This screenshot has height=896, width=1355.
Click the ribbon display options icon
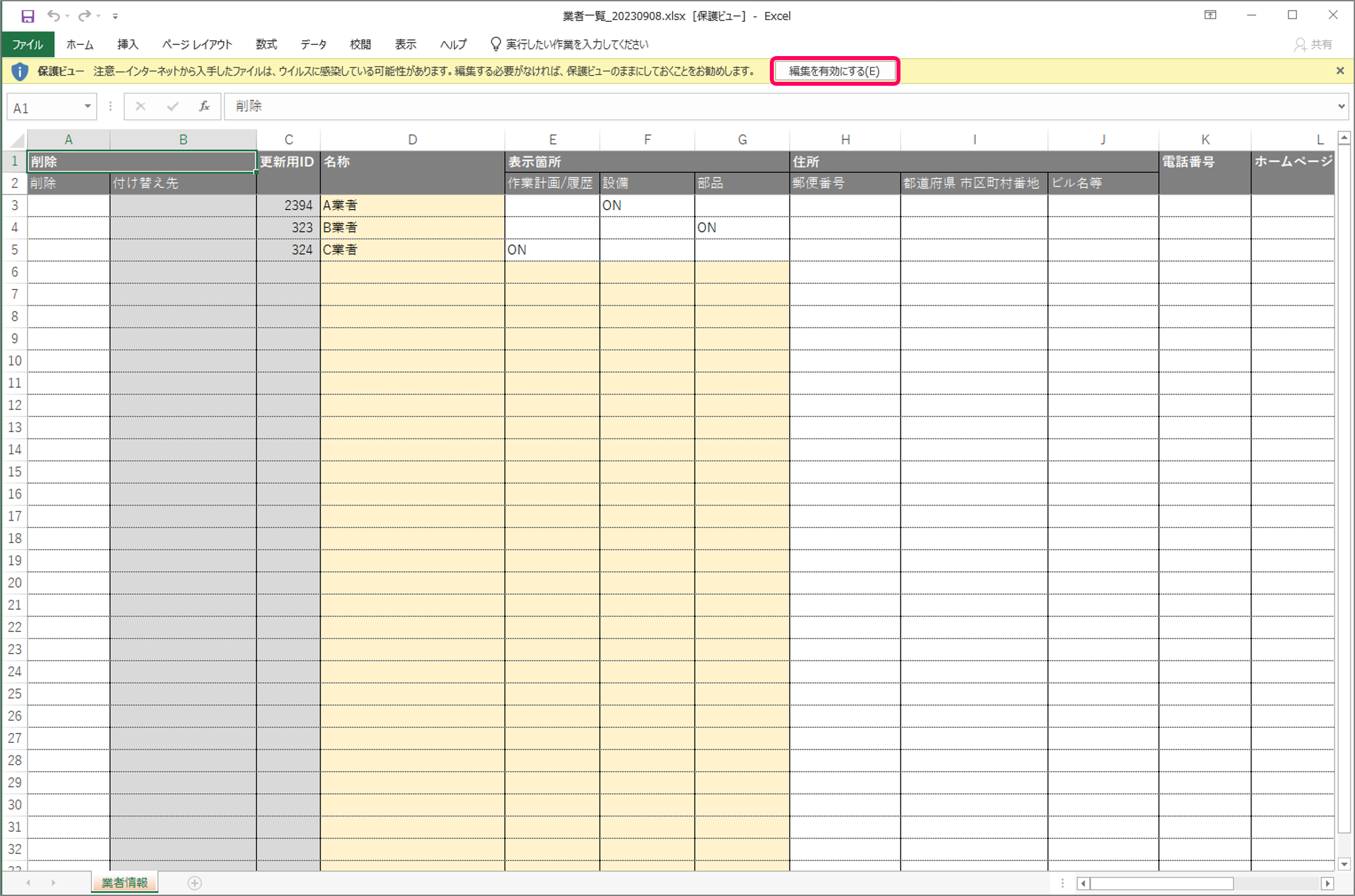[x=1210, y=15]
